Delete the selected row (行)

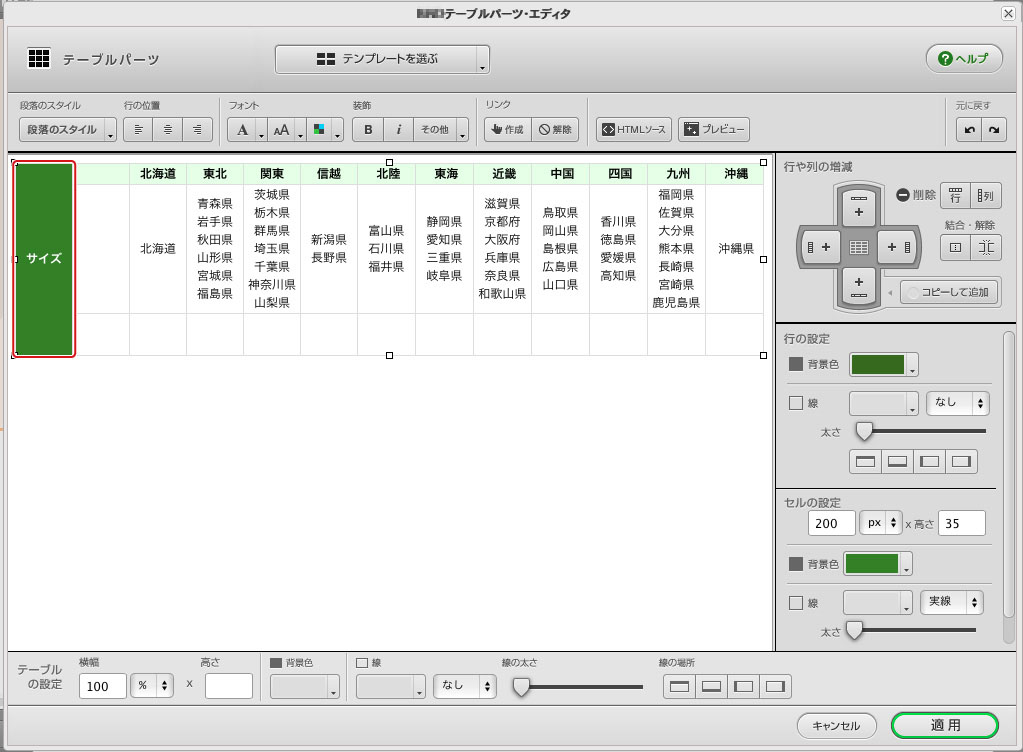pyautogui.click(x=955, y=195)
